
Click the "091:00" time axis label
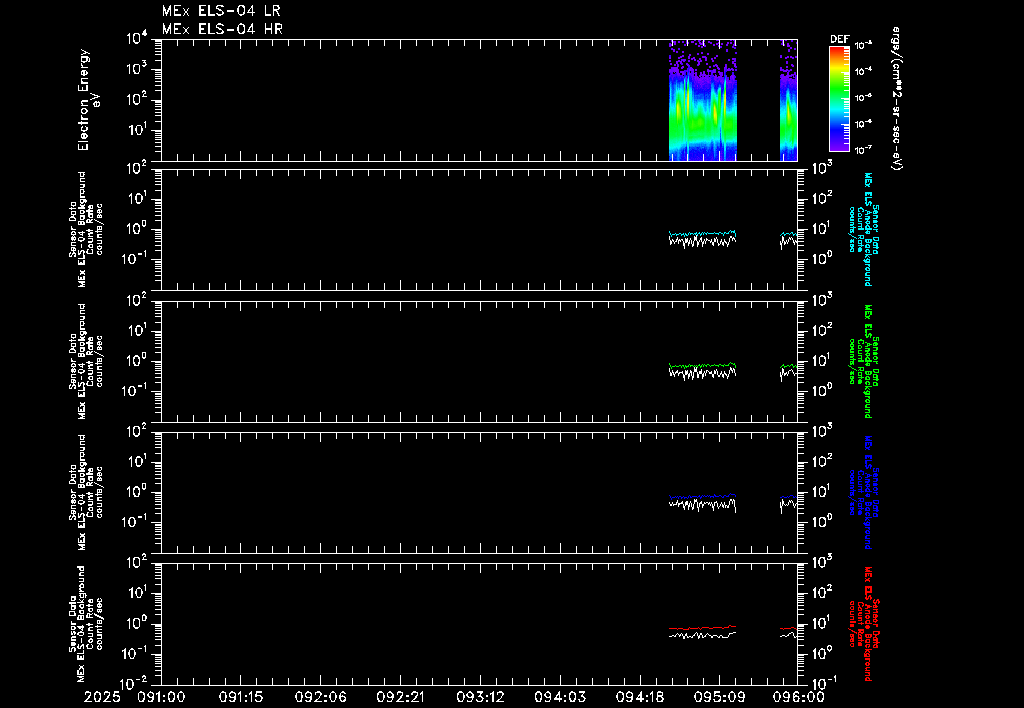coord(161,697)
